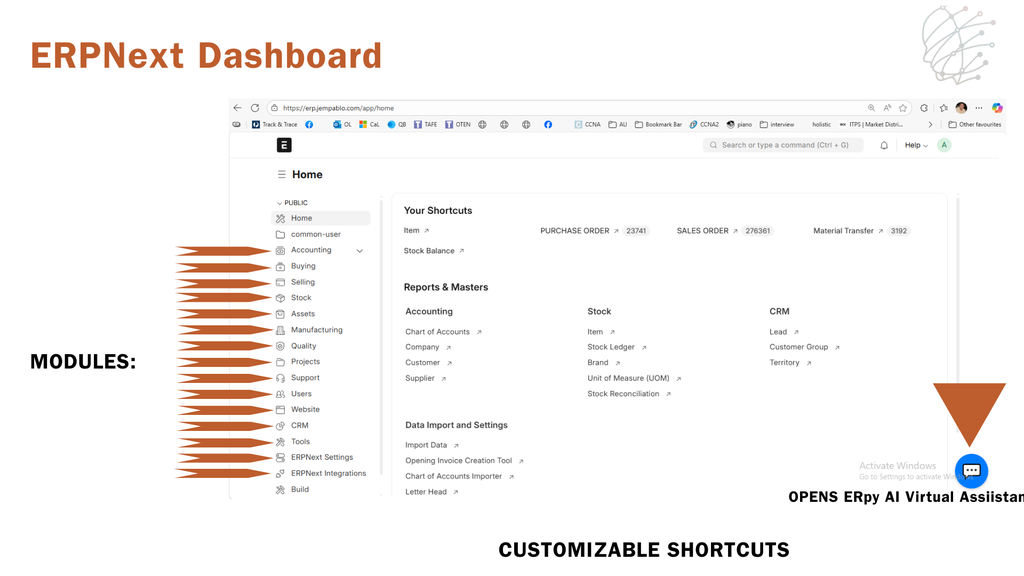Click the Support headset icon
The height and width of the screenshot is (576, 1024).
click(280, 378)
